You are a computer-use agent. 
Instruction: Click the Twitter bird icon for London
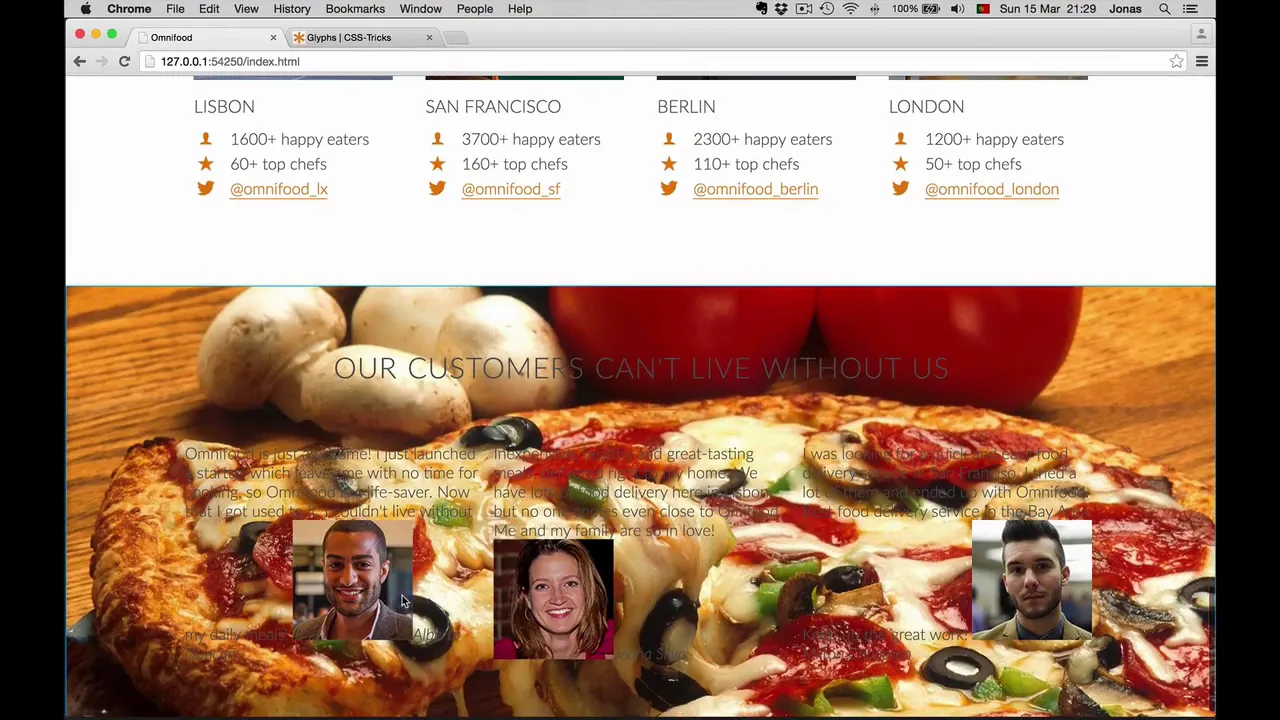point(901,188)
